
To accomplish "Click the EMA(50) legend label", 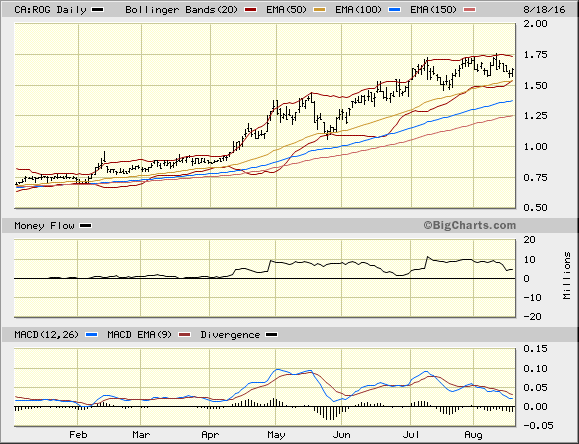I will click(x=287, y=10).
